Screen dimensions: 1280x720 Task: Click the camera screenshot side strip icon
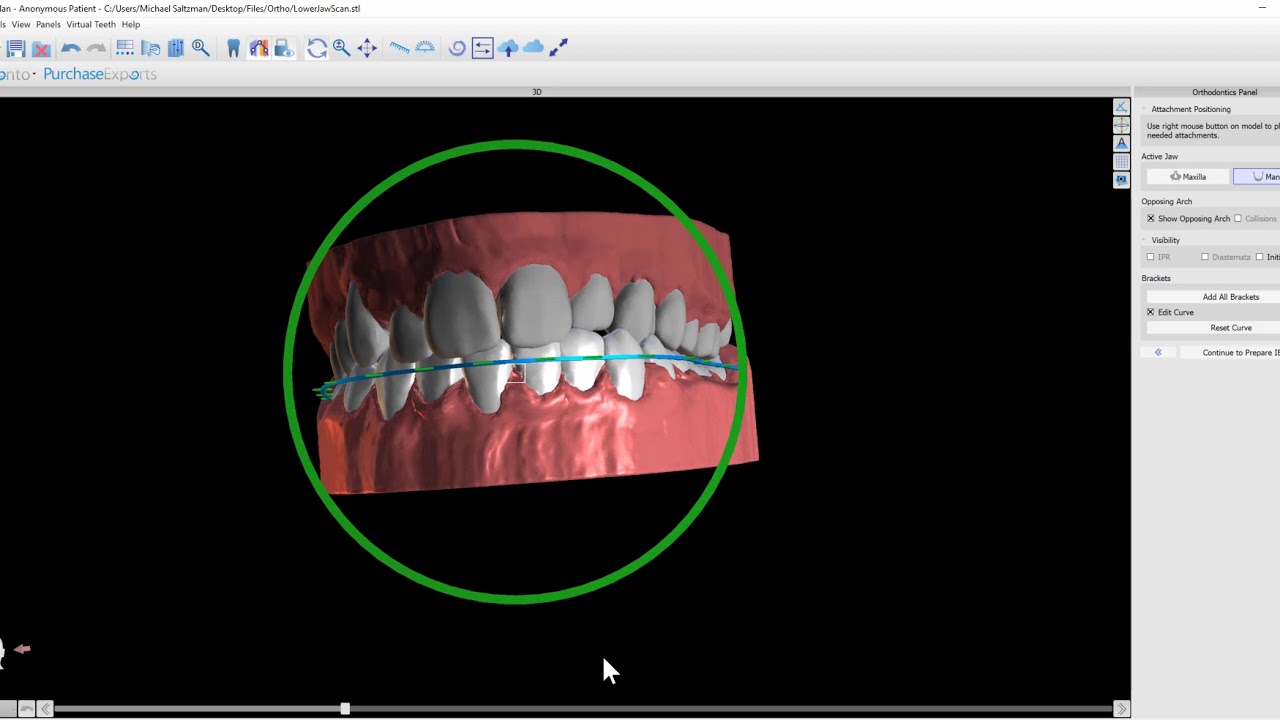[1121, 180]
